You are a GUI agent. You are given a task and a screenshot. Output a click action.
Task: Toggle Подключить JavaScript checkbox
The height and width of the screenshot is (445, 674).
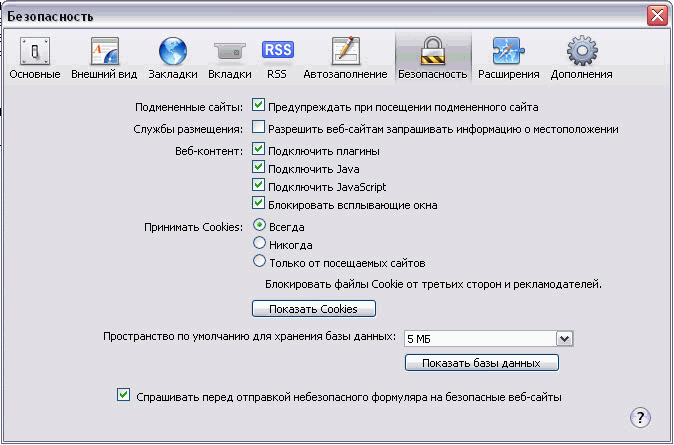[259, 186]
